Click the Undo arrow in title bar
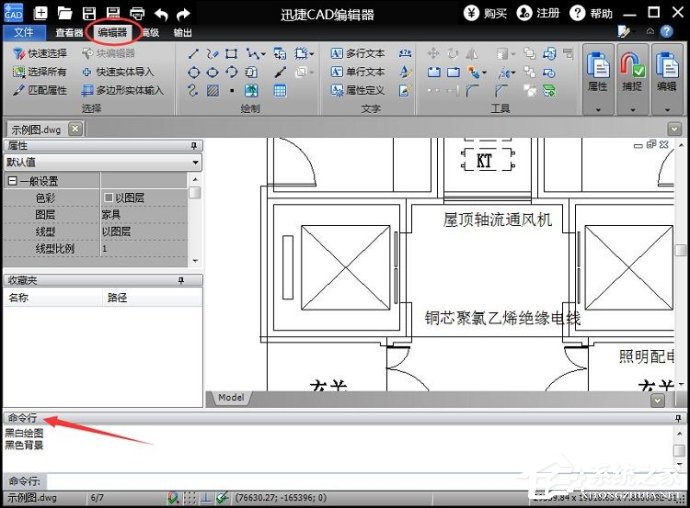Image resolution: width=690 pixels, height=508 pixels. (161, 14)
